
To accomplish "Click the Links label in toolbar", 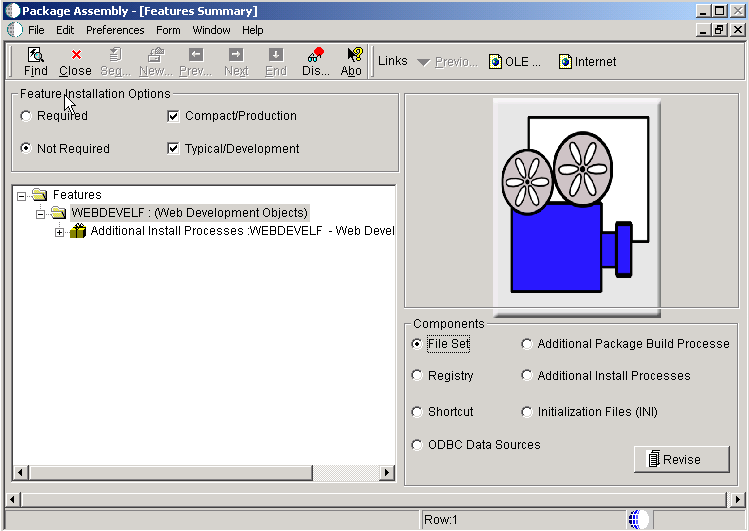I will pyautogui.click(x=393, y=61).
